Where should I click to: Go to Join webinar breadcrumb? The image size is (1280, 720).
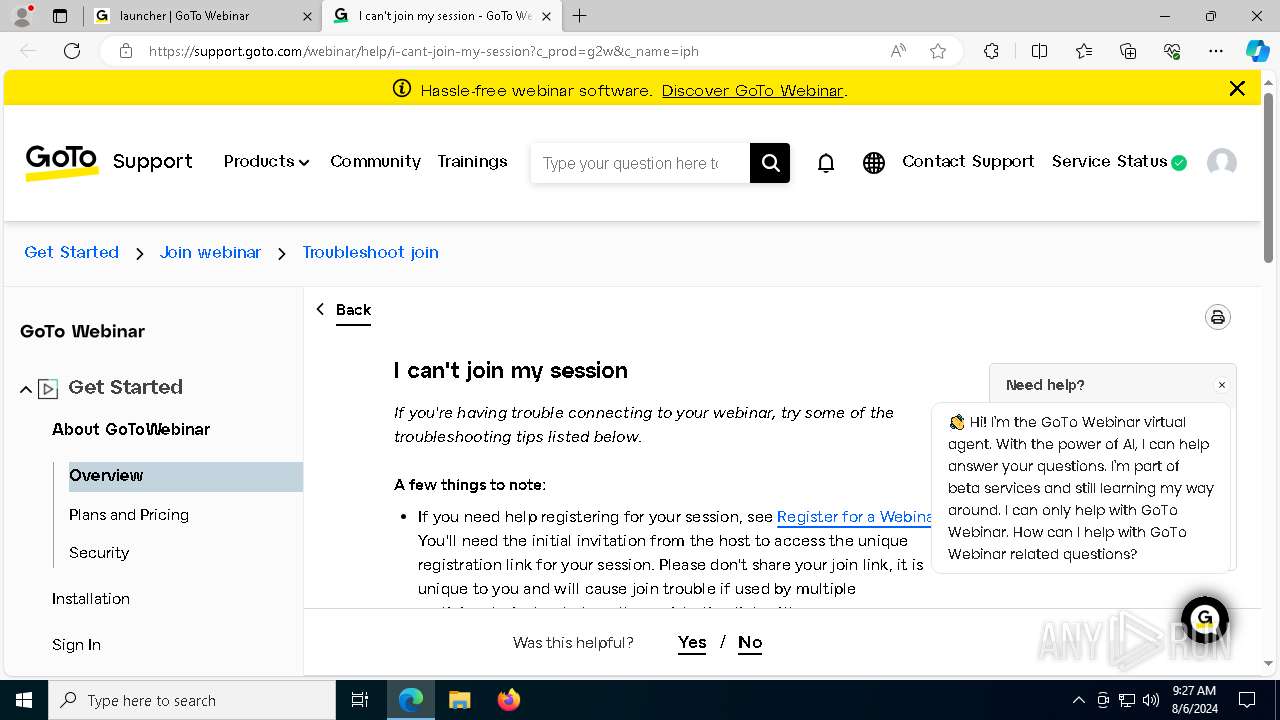click(210, 252)
